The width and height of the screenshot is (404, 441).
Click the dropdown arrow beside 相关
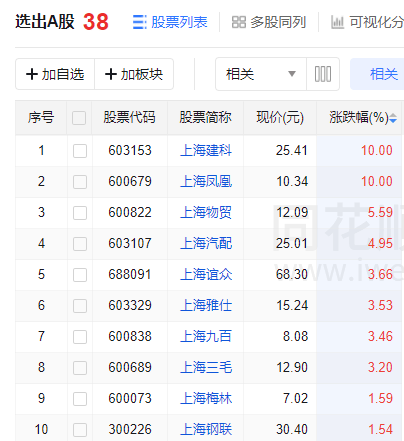[292, 74]
